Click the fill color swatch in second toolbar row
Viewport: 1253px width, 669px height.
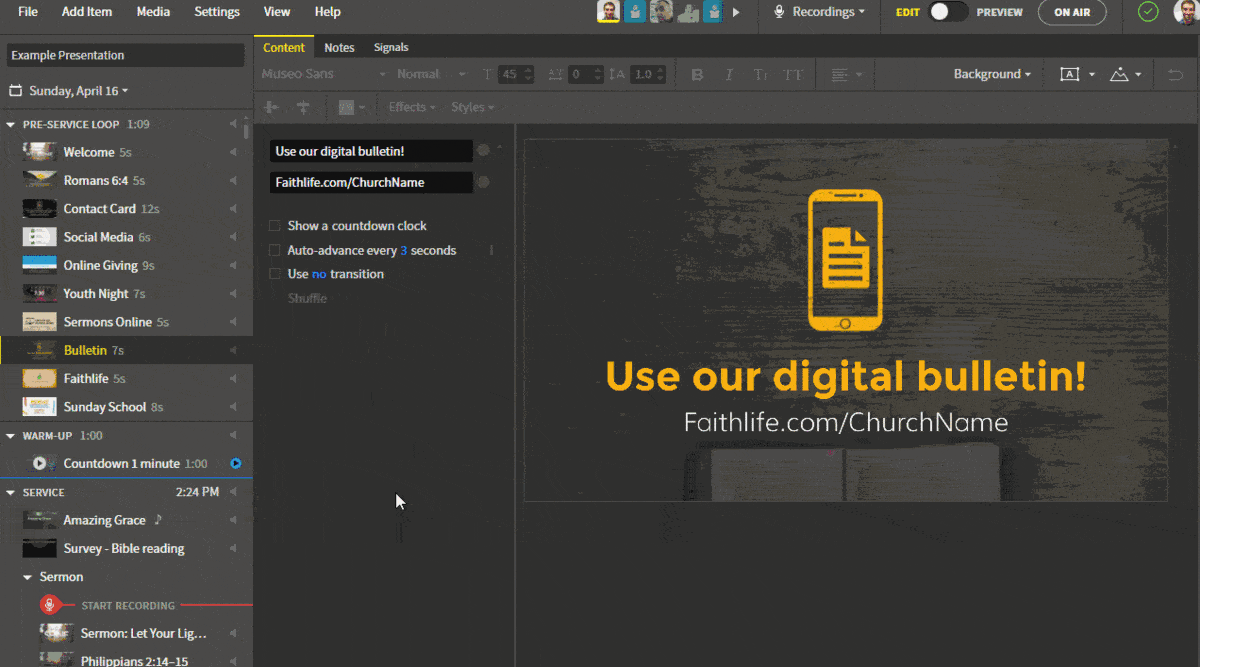pyautogui.click(x=347, y=107)
